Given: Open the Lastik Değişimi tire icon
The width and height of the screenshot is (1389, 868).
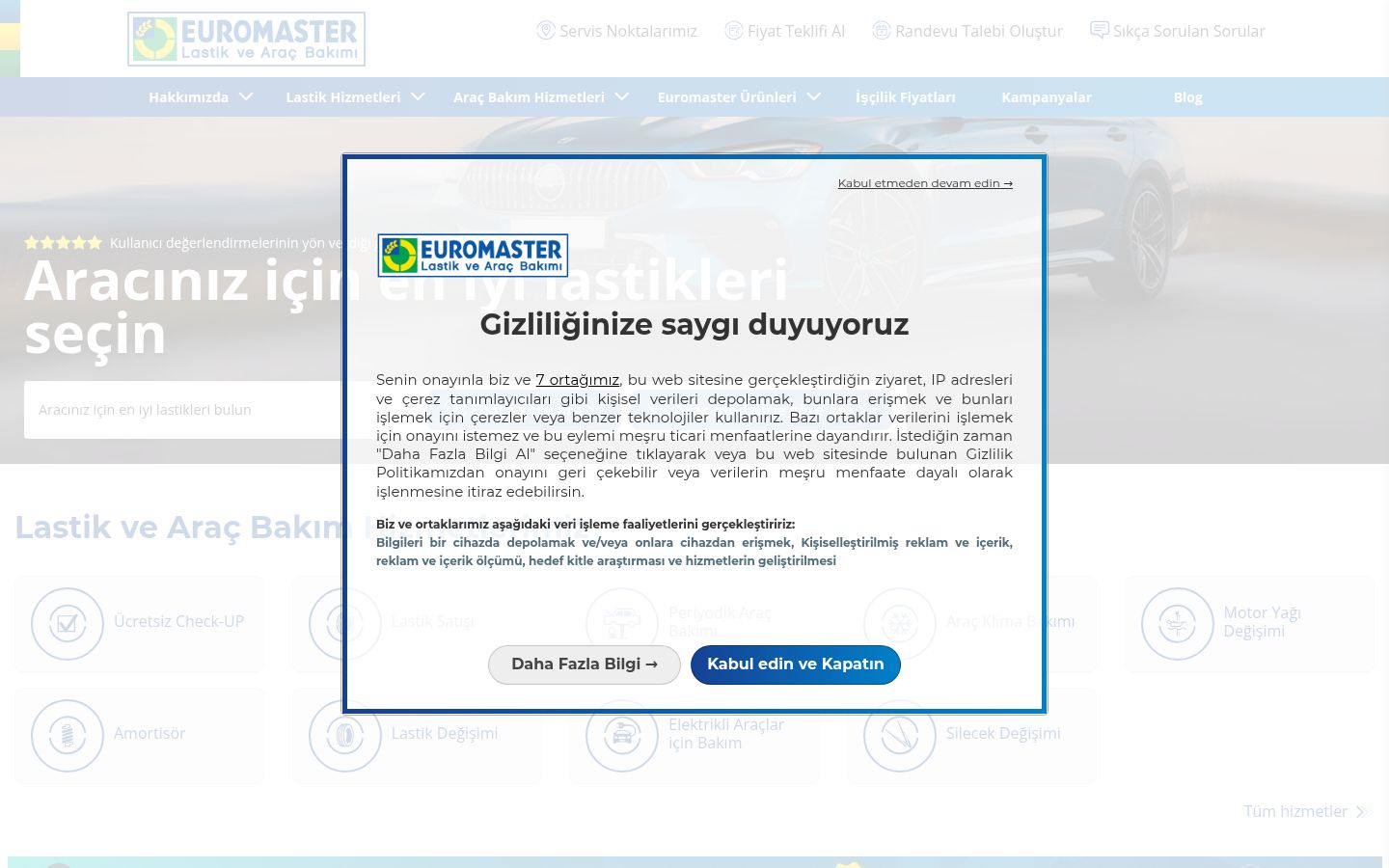Looking at the screenshot, I should click(345, 736).
